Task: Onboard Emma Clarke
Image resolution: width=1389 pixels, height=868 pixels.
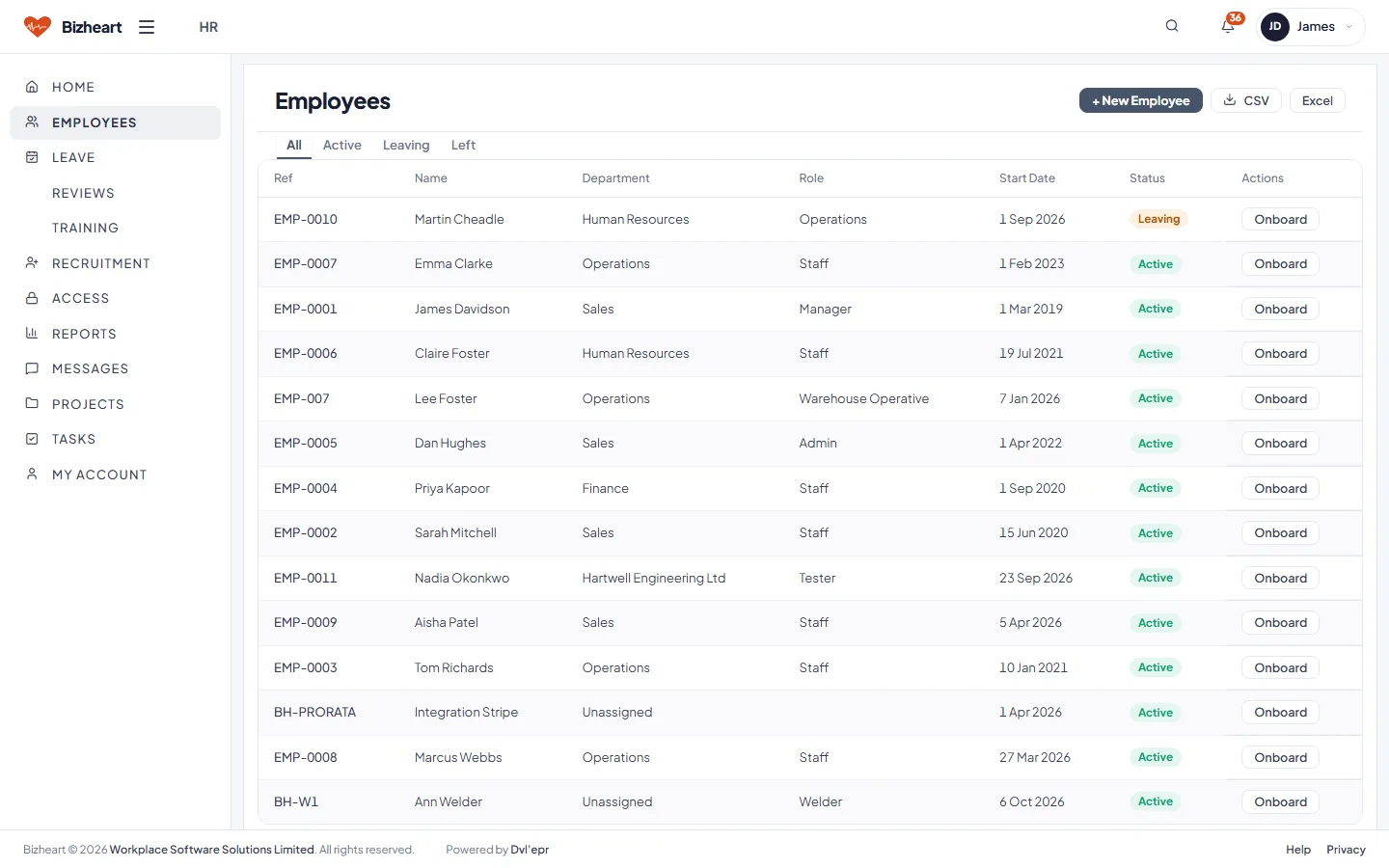Action: click(1280, 263)
